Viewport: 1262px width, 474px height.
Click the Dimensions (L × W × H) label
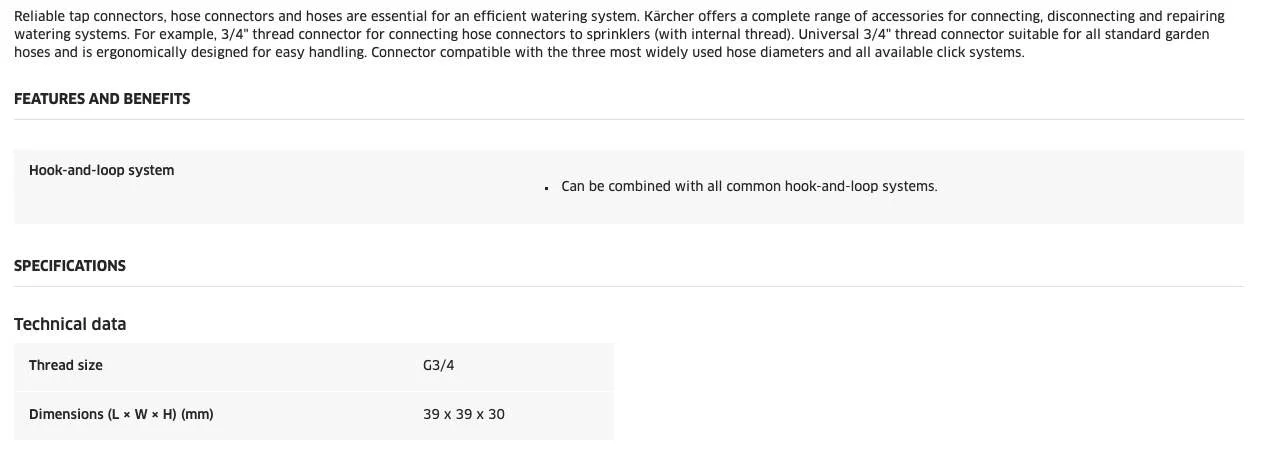pyautogui.click(x=121, y=414)
